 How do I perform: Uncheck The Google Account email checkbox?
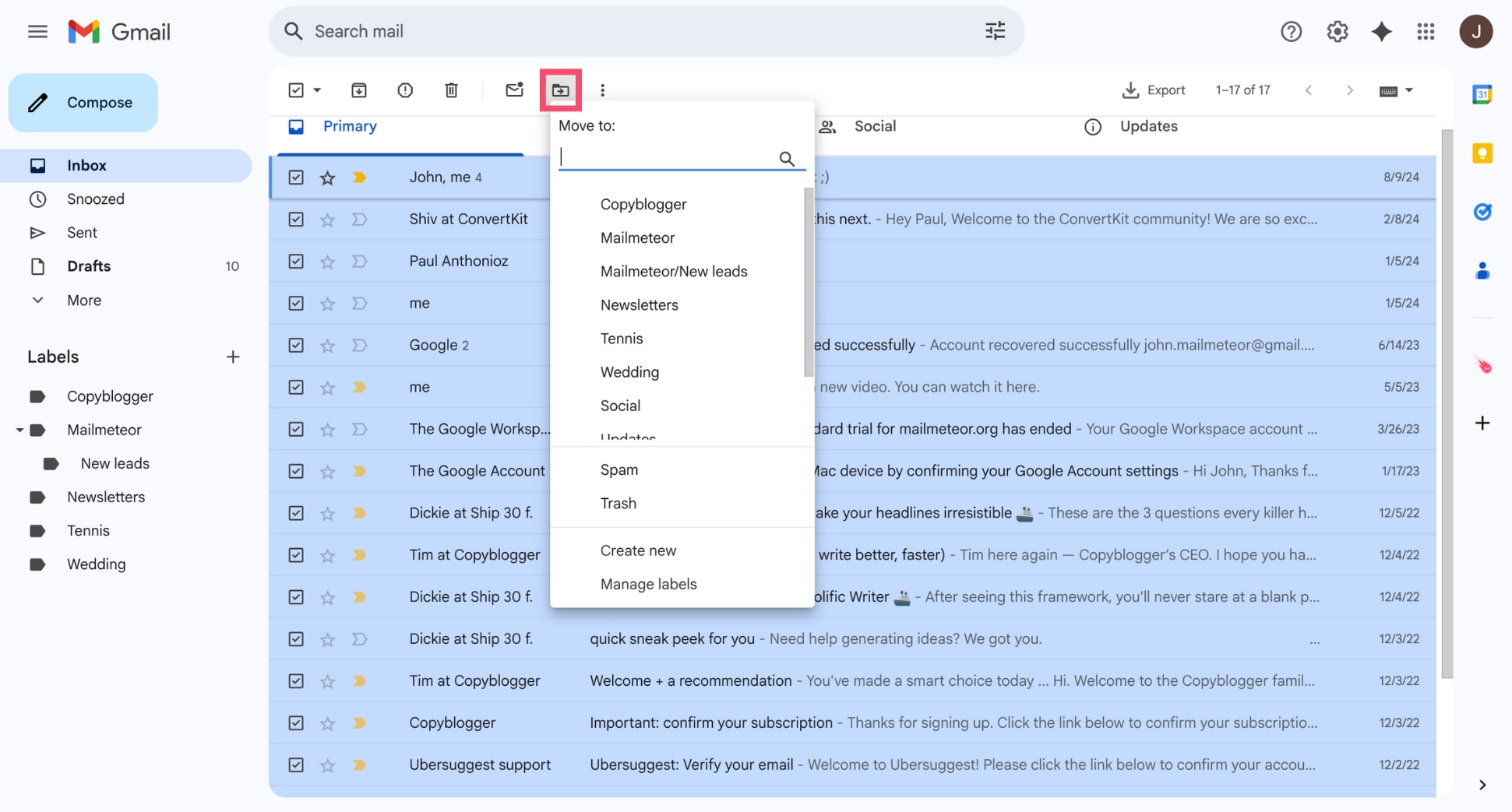pos(296,471)
